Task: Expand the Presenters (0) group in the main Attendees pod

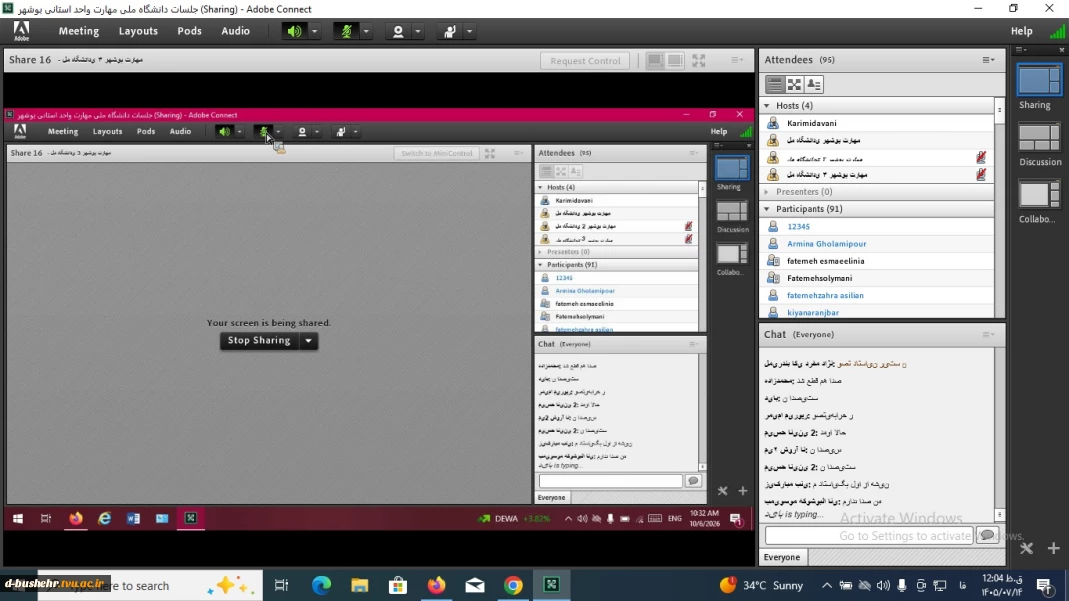Action: [767, 192]
